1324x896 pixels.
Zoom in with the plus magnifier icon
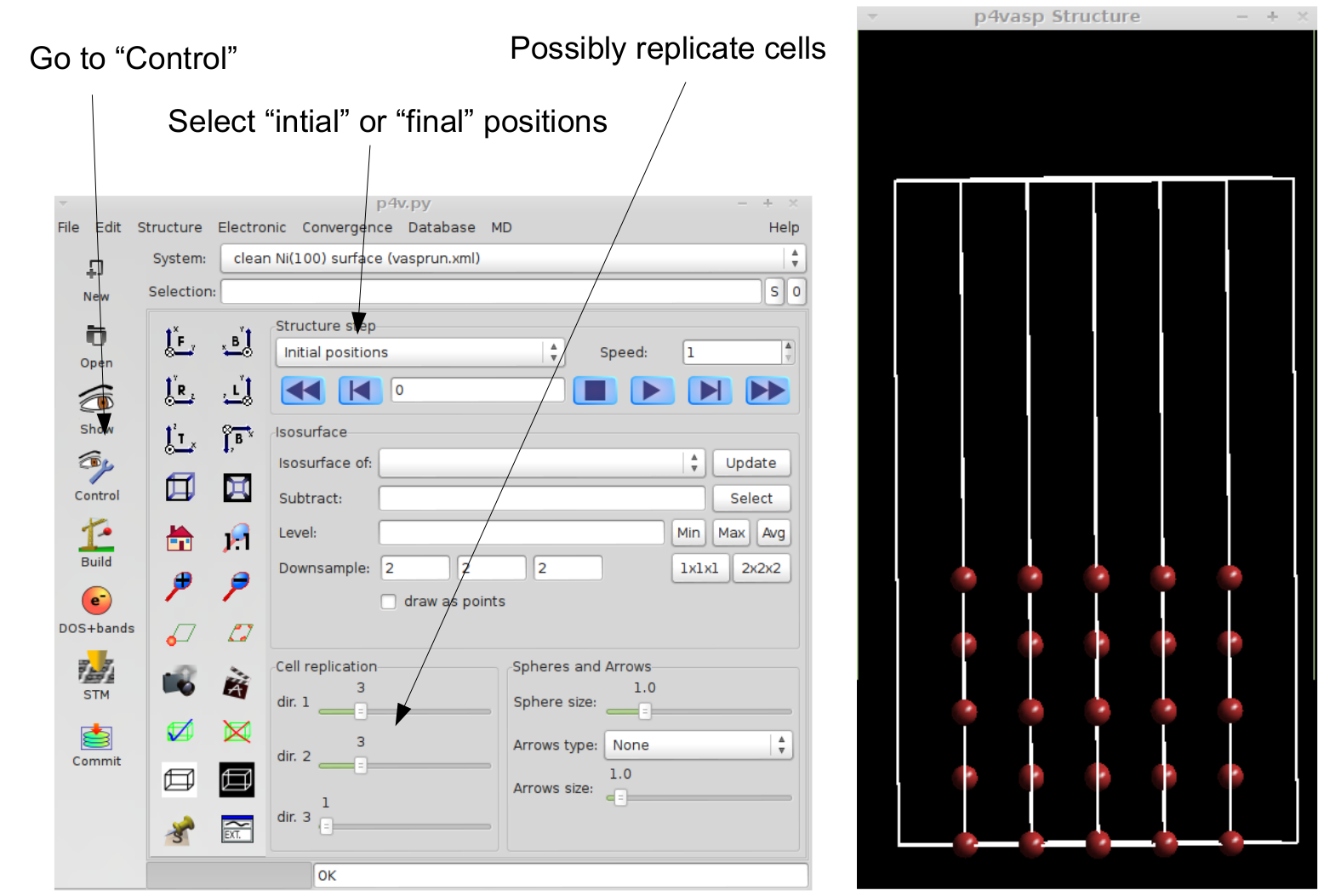(x=180, y=585)
